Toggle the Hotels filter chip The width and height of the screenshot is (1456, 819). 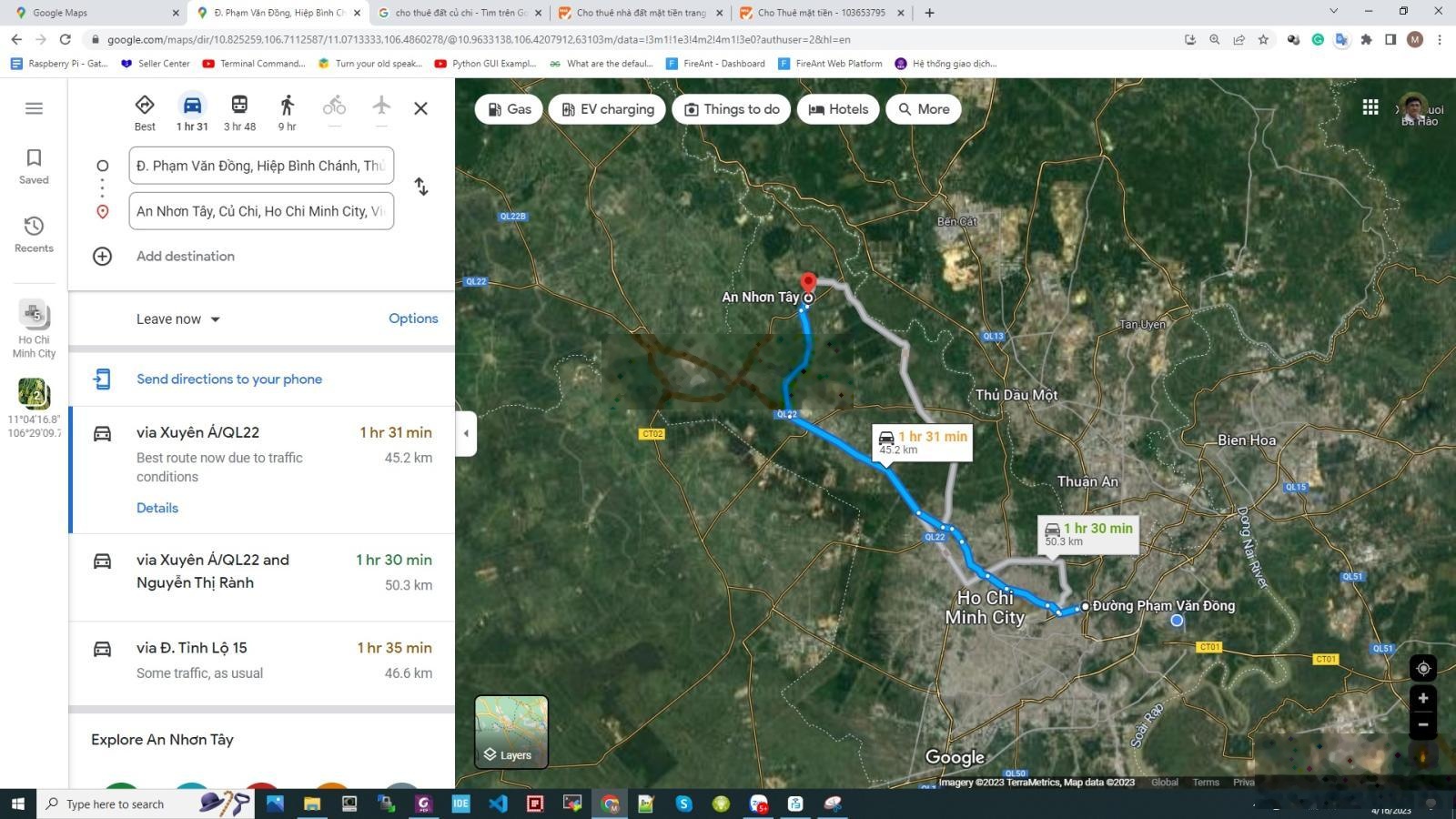(x=838, y=109)
